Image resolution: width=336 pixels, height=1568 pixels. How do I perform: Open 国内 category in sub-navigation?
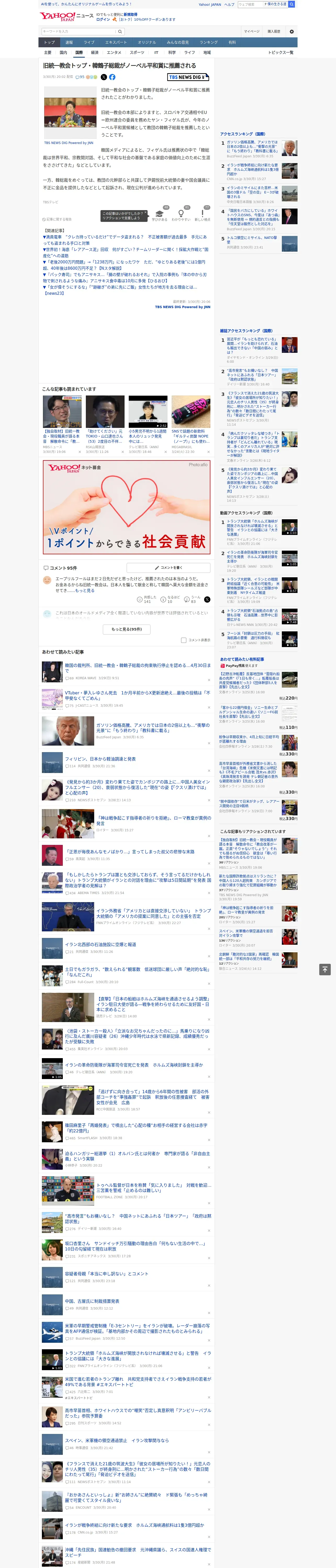click(x=63, y=52)
